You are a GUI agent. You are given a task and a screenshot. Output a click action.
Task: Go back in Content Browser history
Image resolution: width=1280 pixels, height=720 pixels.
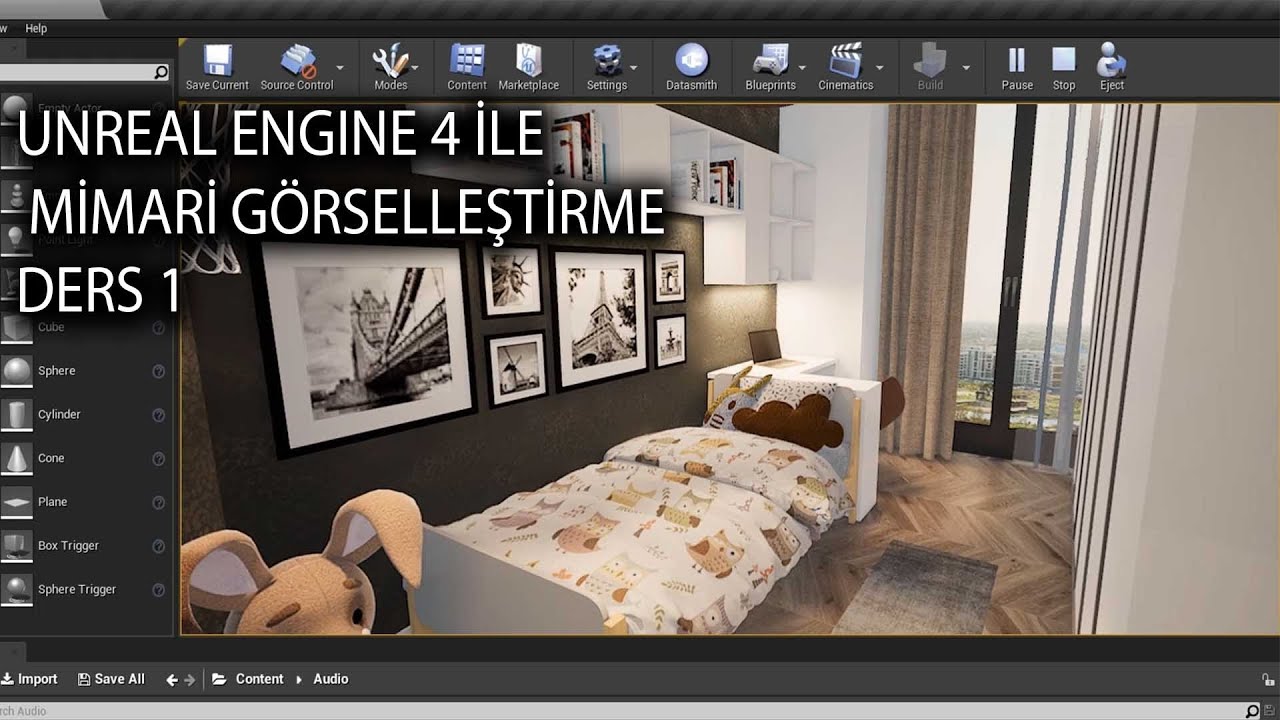point(172,680)
